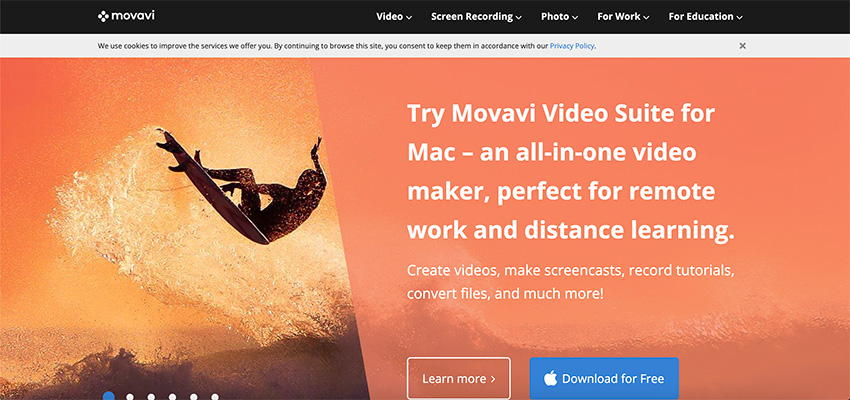Open the Privacy Policy link
Screen dimensions: 850x400
point(572,46)
